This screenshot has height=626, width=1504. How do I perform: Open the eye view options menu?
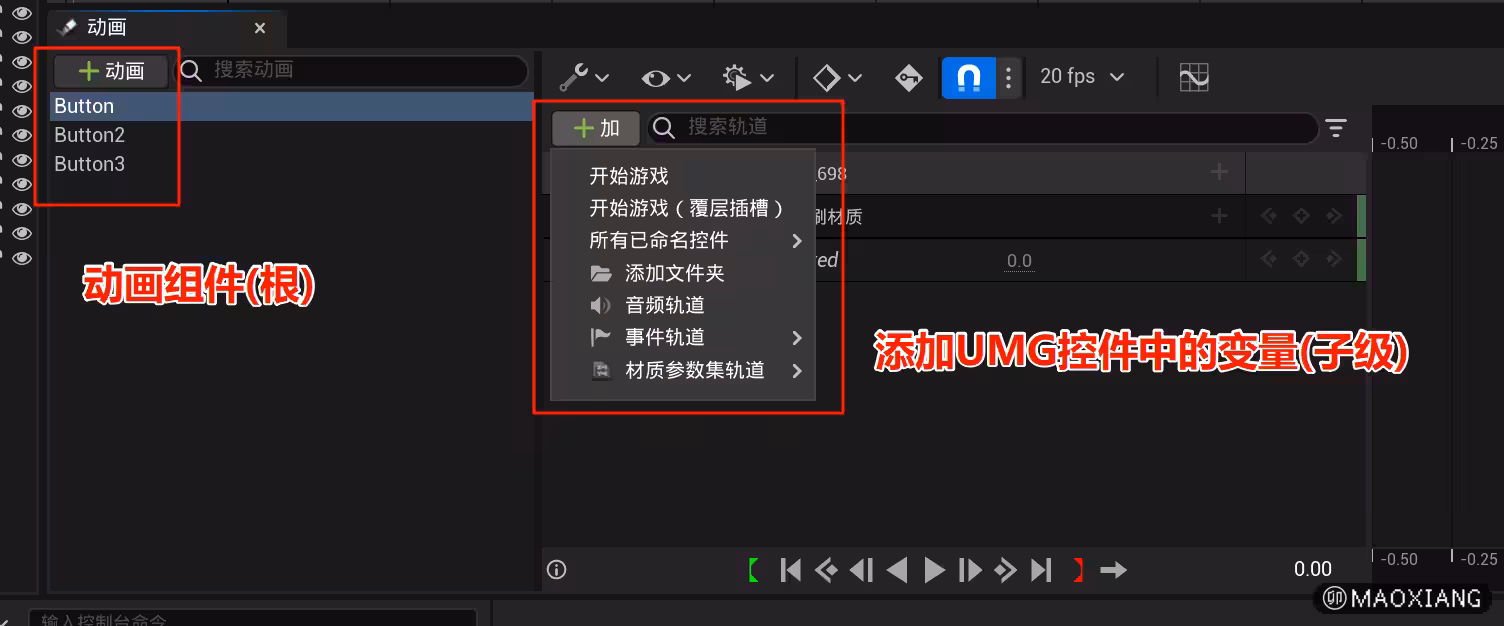pyautogui.click(x=666, y=77)
